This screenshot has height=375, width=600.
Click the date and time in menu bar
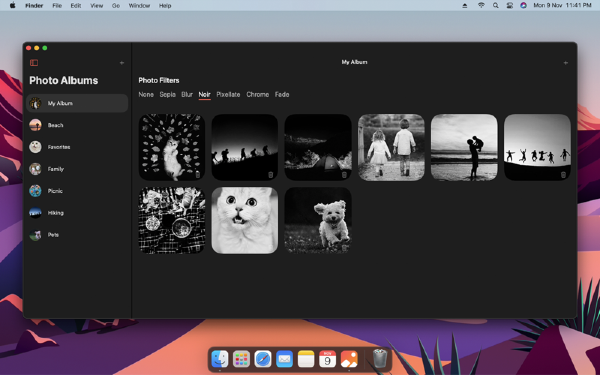[562, 5]
